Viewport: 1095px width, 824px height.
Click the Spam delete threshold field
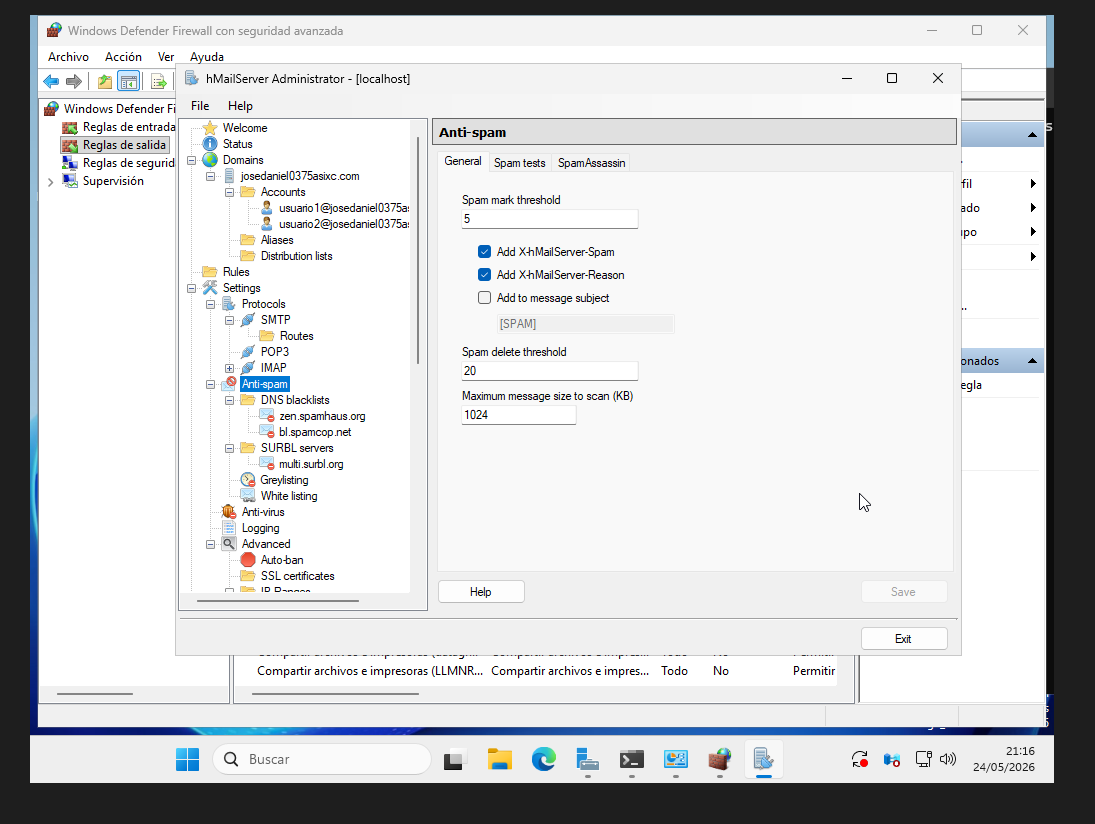550,371
